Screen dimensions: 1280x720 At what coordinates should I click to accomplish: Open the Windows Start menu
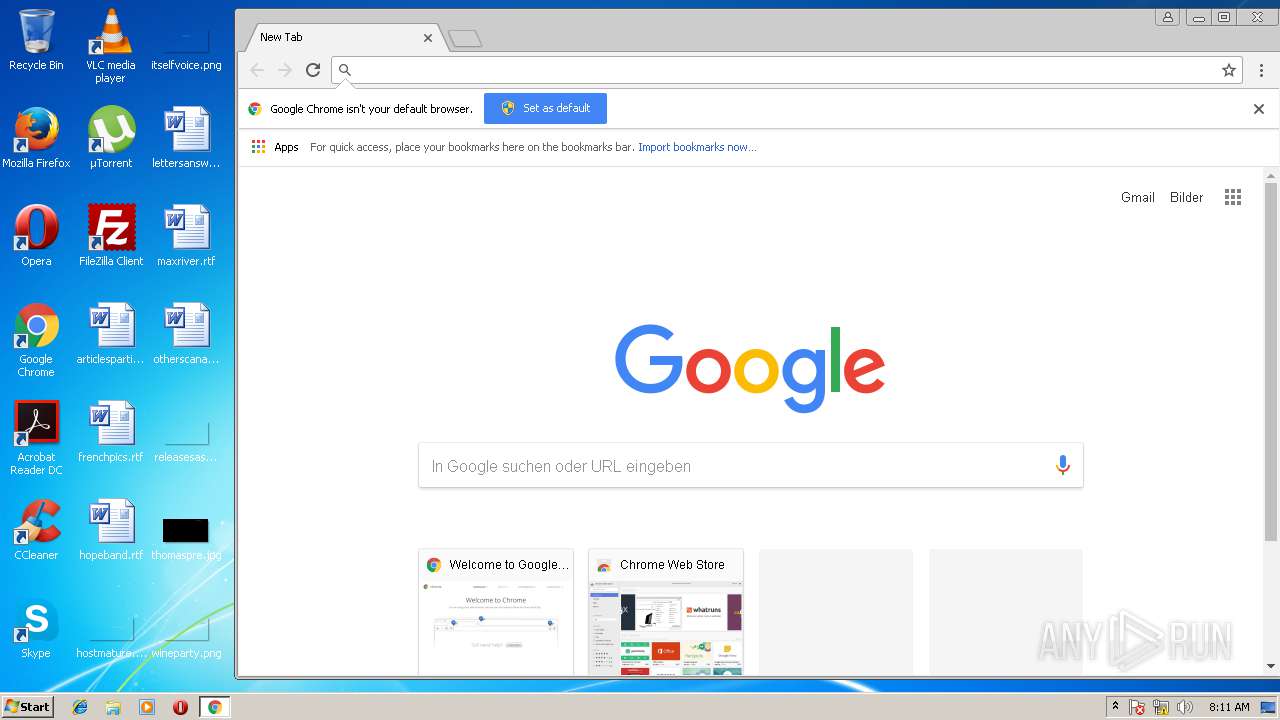[27, 706]
